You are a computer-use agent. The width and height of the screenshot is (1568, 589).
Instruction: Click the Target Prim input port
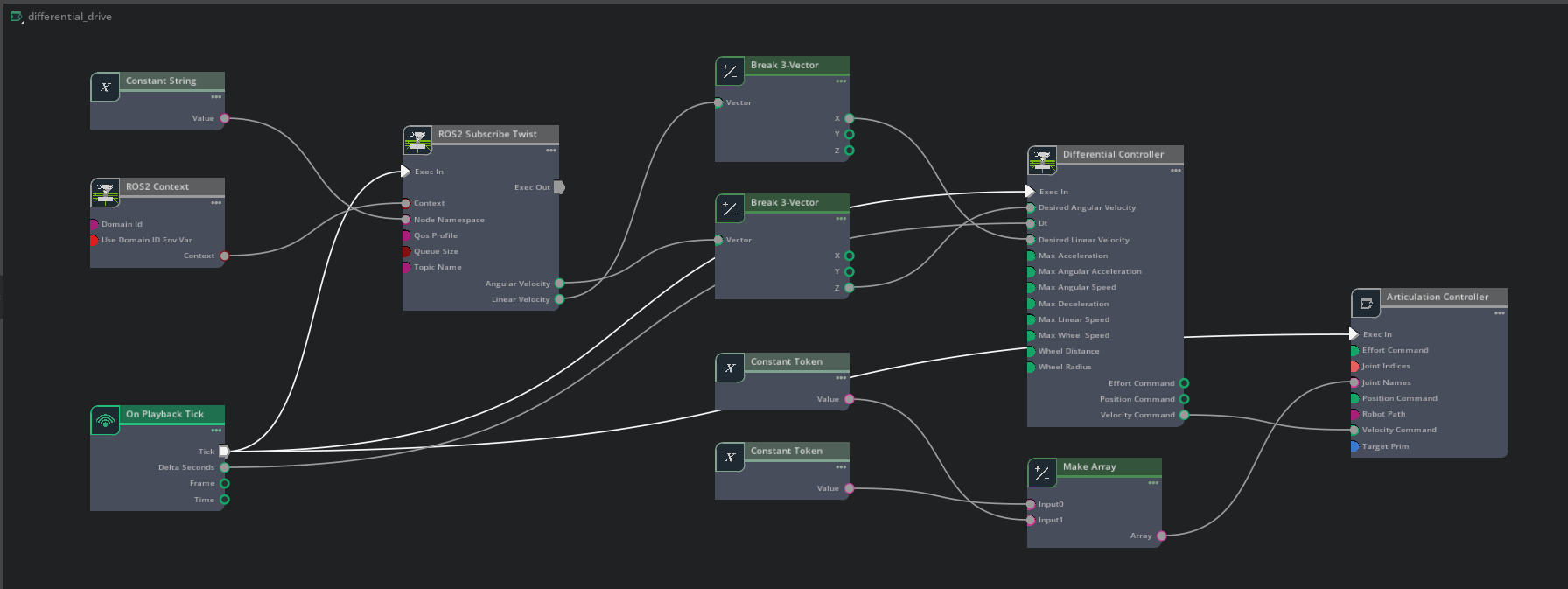(1354, 446)
